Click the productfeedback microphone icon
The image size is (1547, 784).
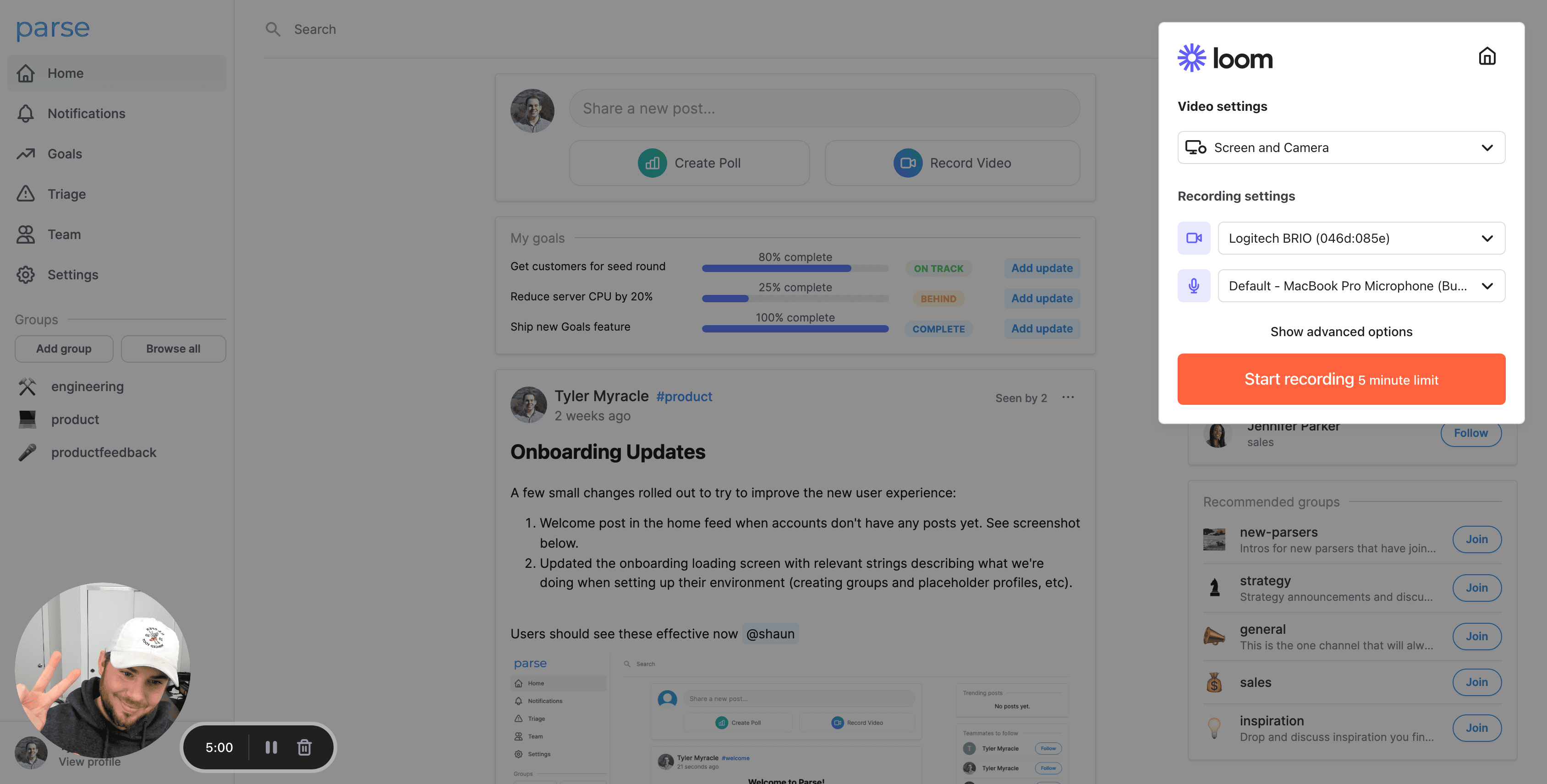(x=27, y=452)
